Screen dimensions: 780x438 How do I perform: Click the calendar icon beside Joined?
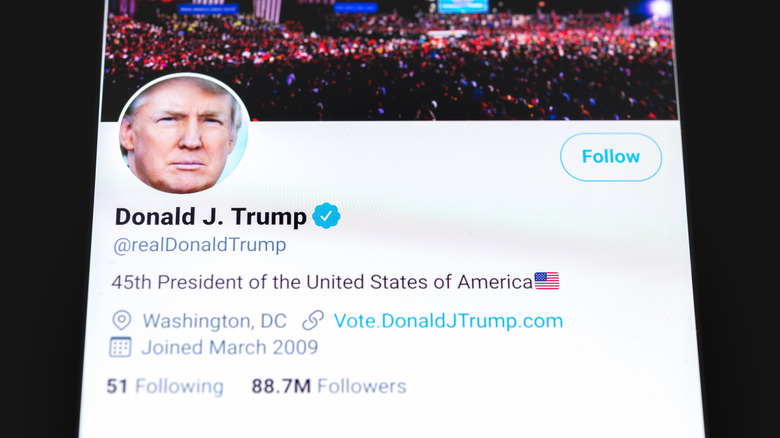tap(121, 348)
